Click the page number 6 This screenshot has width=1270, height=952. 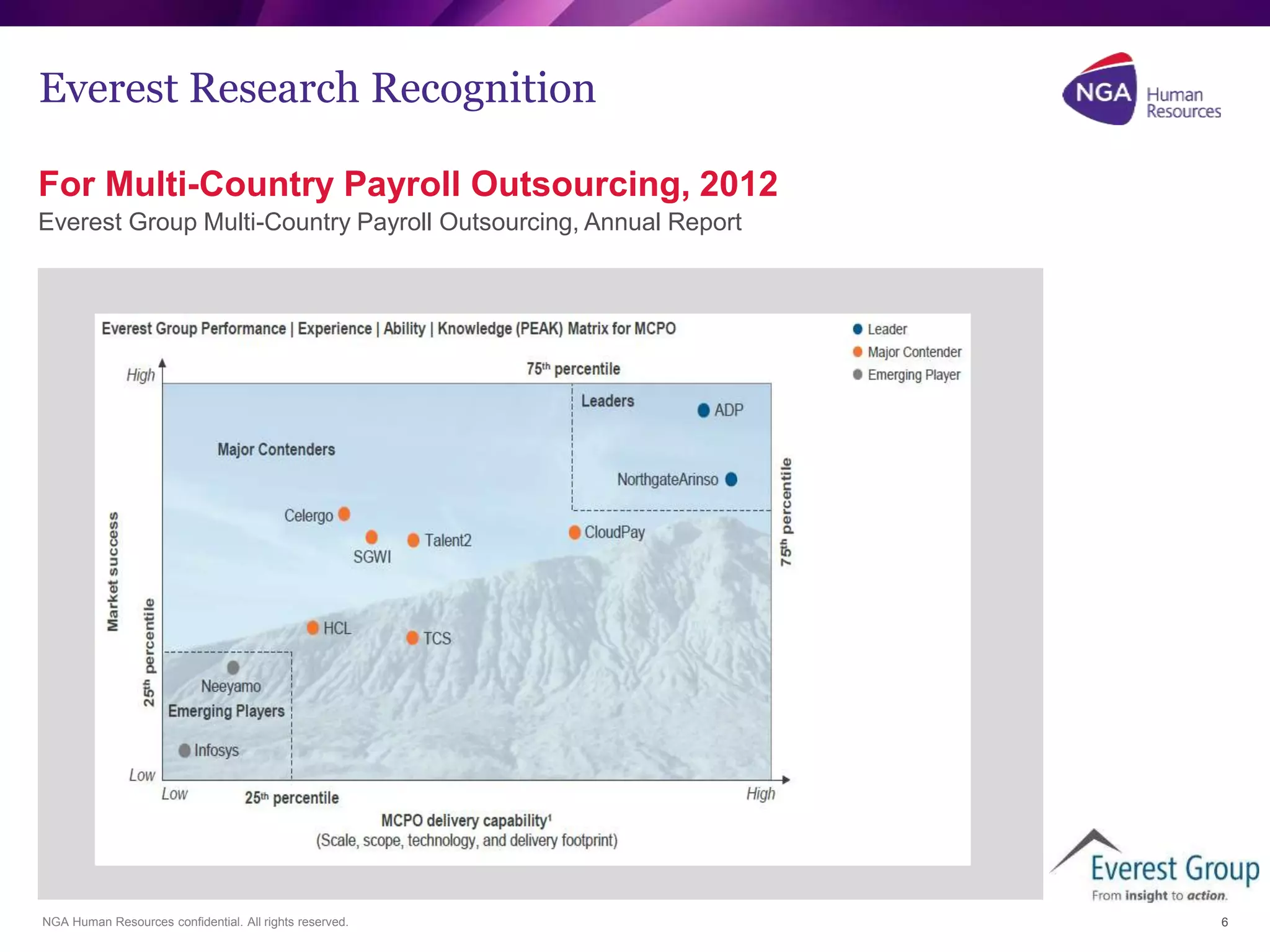coord(1224,922)
